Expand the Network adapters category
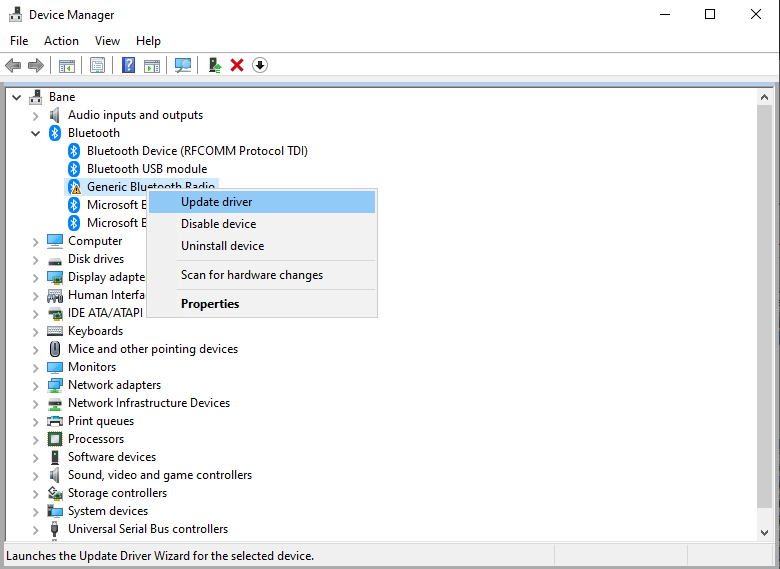Viewport: 780px width, 569px height. point(35,386)
